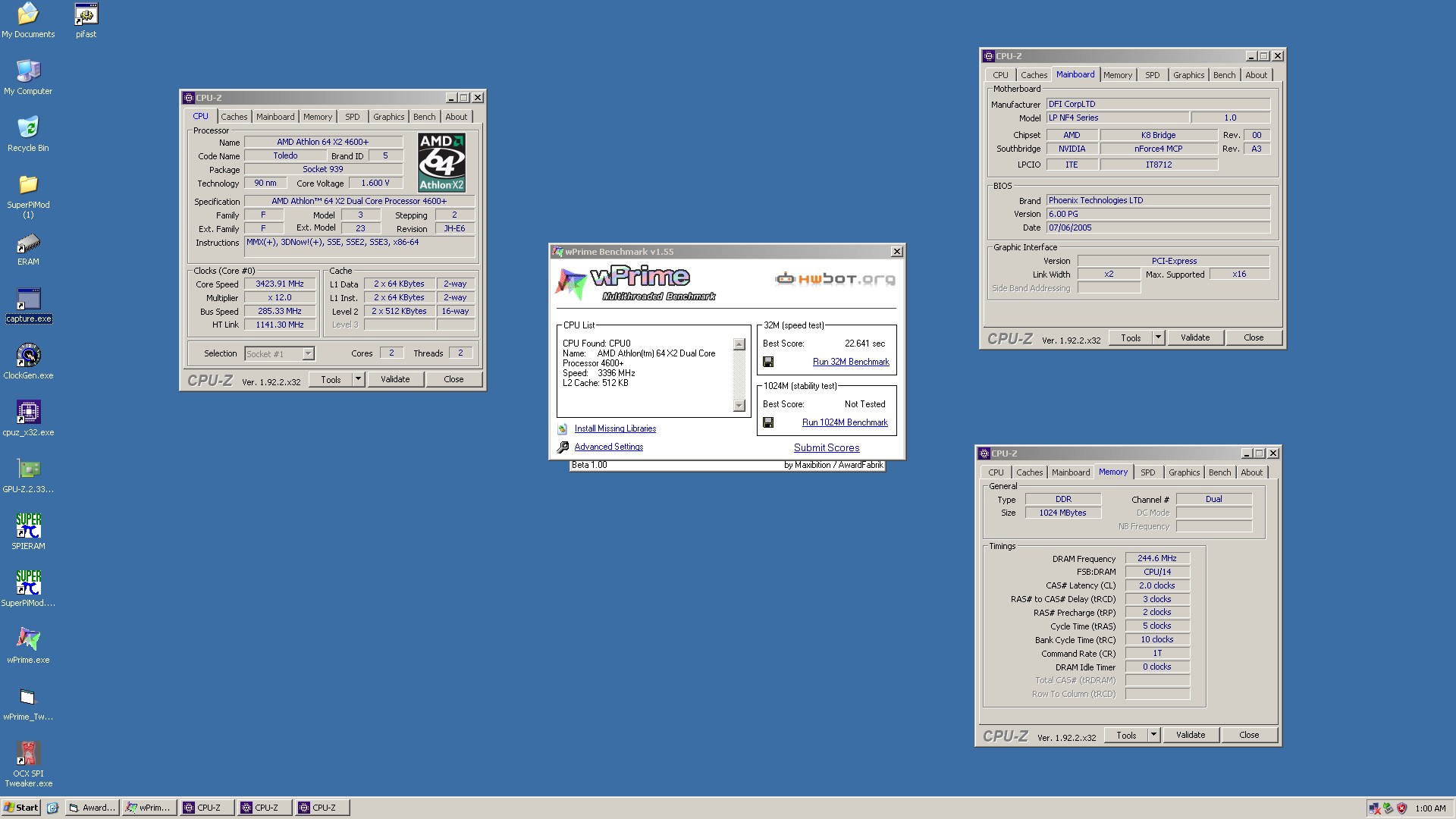Click the quick launch browser icon
Screen dimensions: 1456x819
[52, 808]
